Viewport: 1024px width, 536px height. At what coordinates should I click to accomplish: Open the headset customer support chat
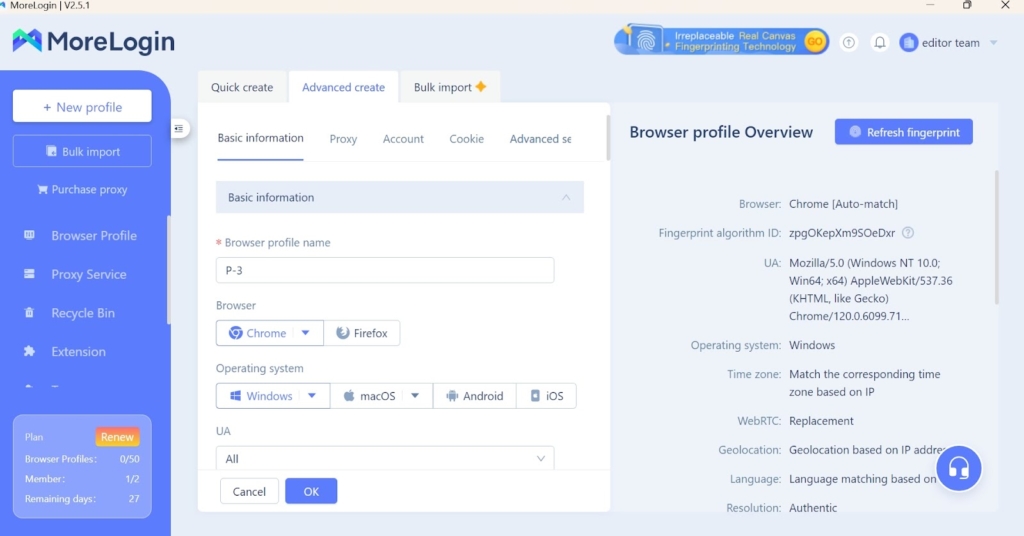click(x=959, y=468)
